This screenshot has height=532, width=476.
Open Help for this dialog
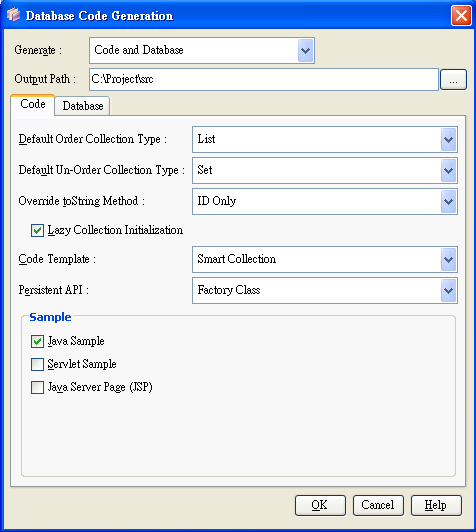436,506
